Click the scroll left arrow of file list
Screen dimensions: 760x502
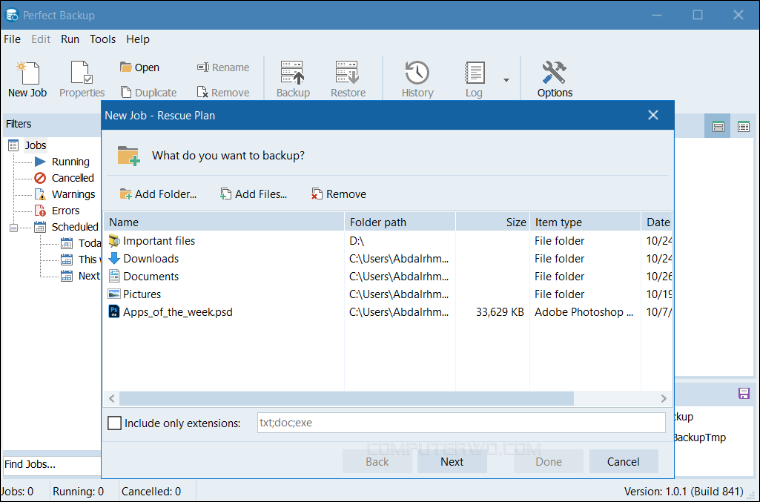(x=112, y=399)
